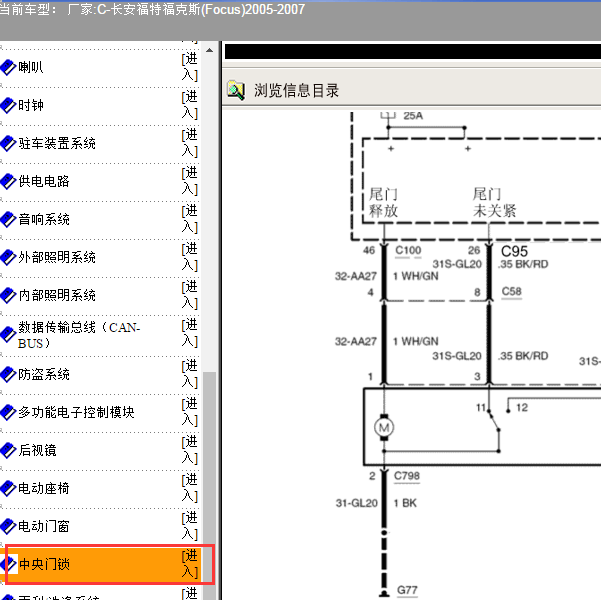Image resolution: width=601 pixels, height=600 pixels.
Task: Click the motor M symbol in the diagram
Action: point(384,427)
